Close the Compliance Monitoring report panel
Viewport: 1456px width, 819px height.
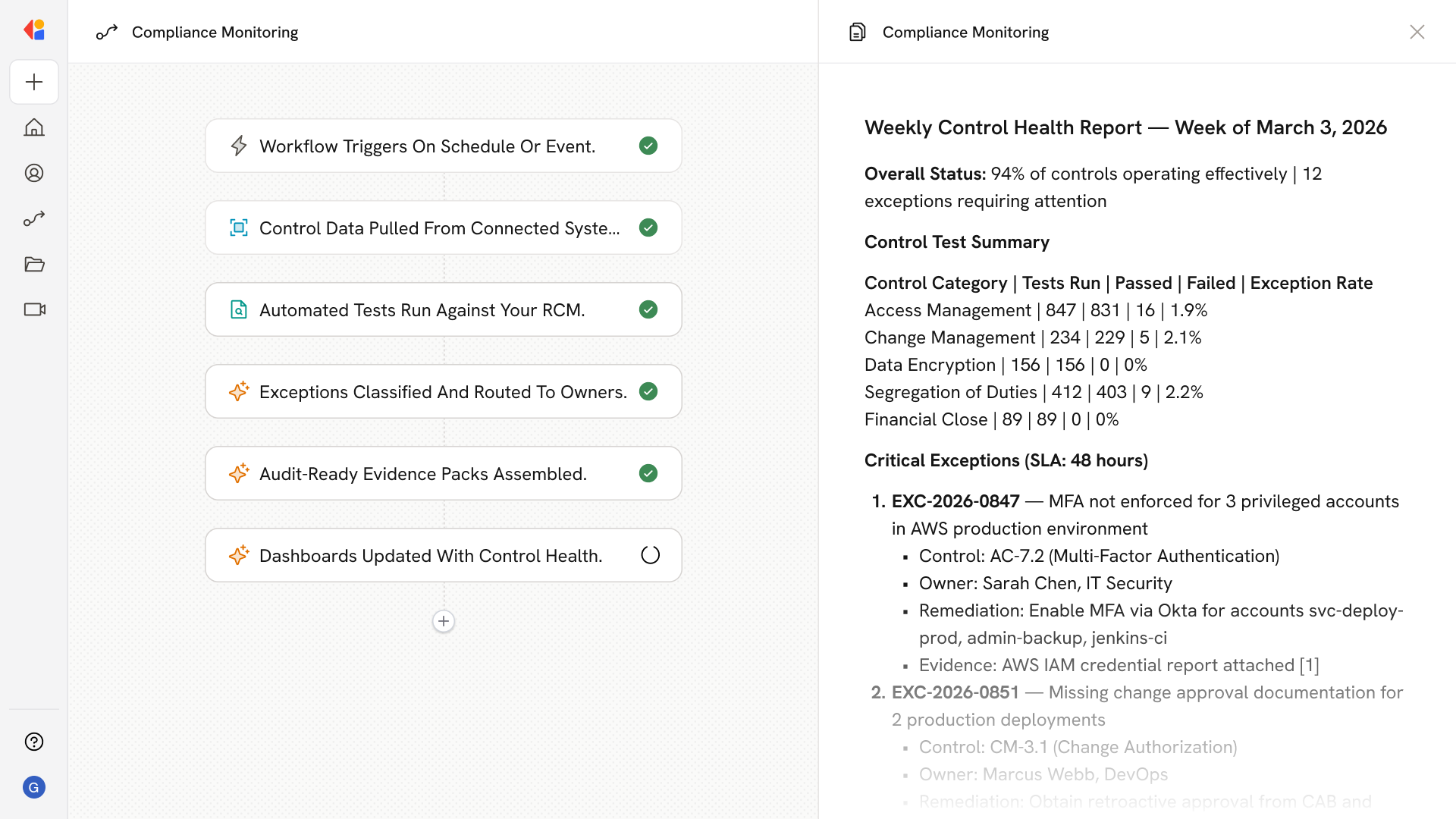coord(1417,32)
